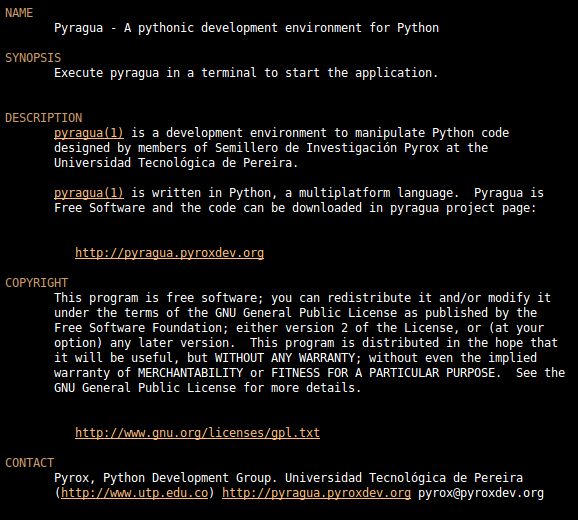This screenshot has height=520, width=578.
Task: Open the pyragua.pyroxdev.org link in CONTACT
Action: pos(316,493)
